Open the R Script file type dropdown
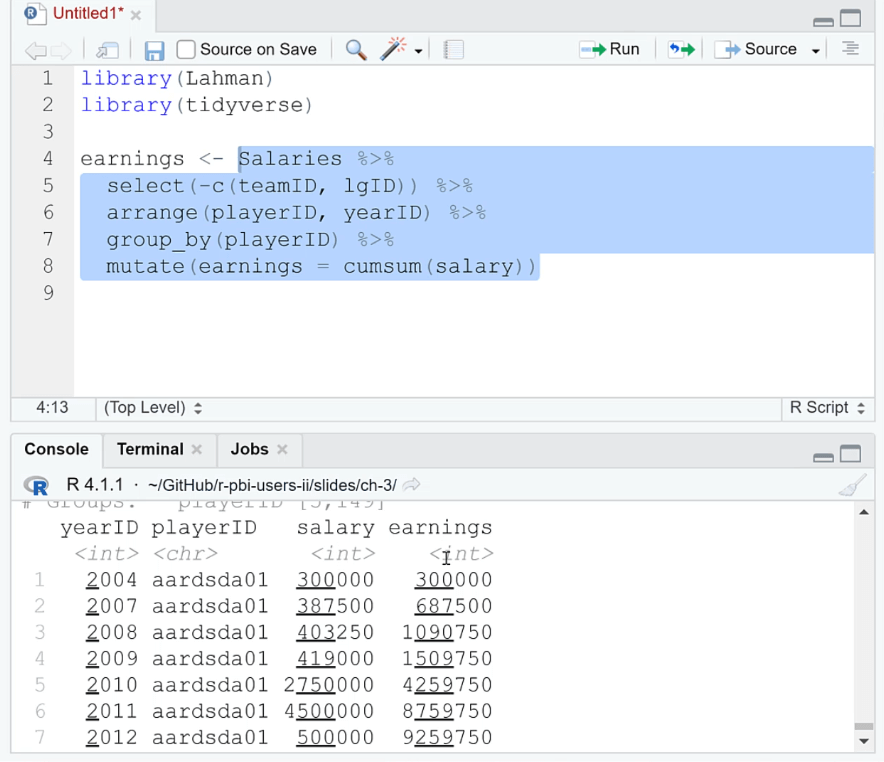 click(x=827, y=407)
